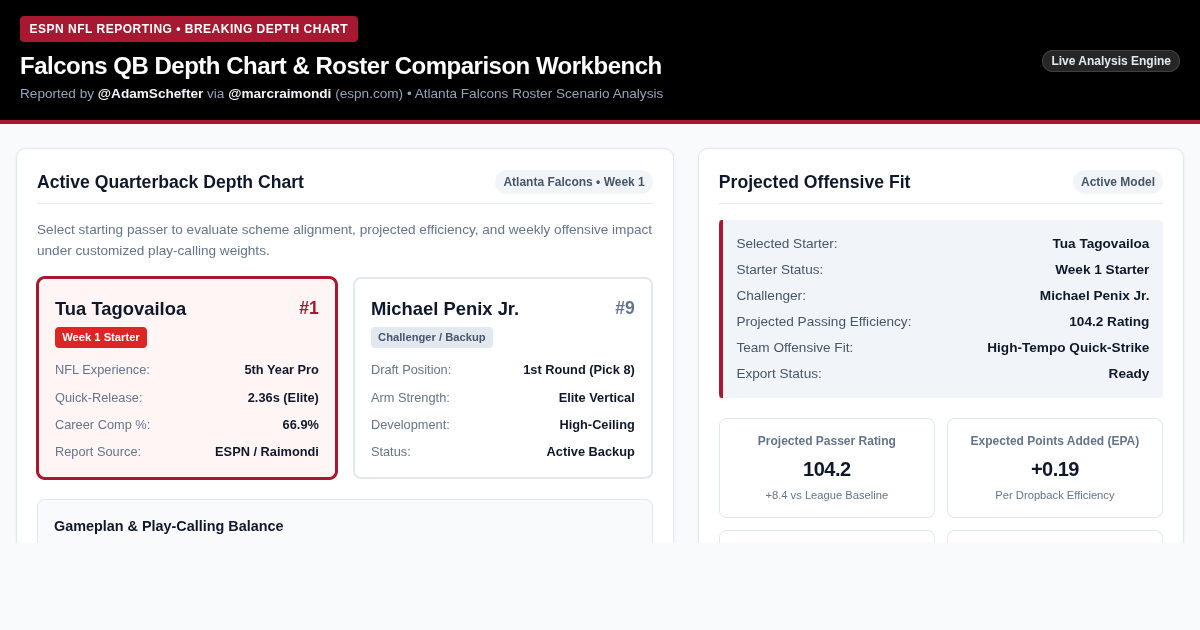Select the Michael Penix Jr. quarterback card
1200x630 pixels.
point(503,378)
